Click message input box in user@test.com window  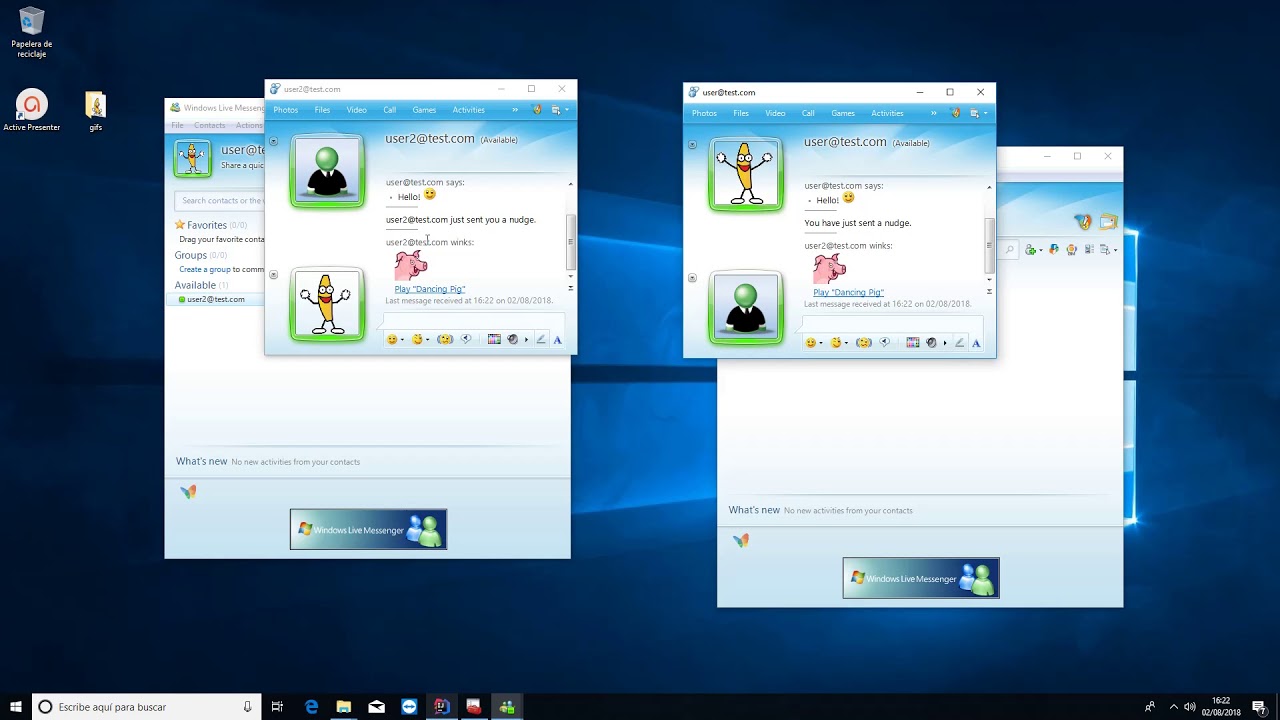coord(892,324)
